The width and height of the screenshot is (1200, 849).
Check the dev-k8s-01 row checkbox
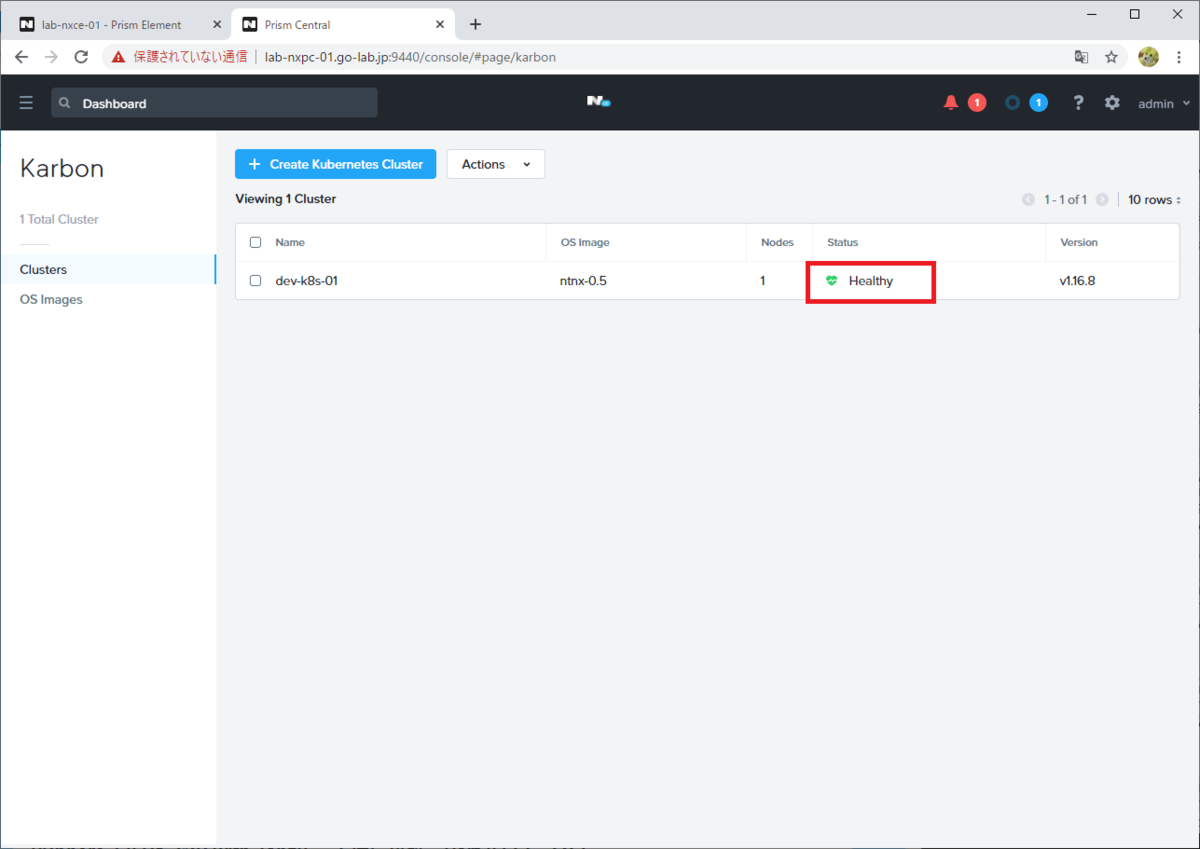(255, 281)
